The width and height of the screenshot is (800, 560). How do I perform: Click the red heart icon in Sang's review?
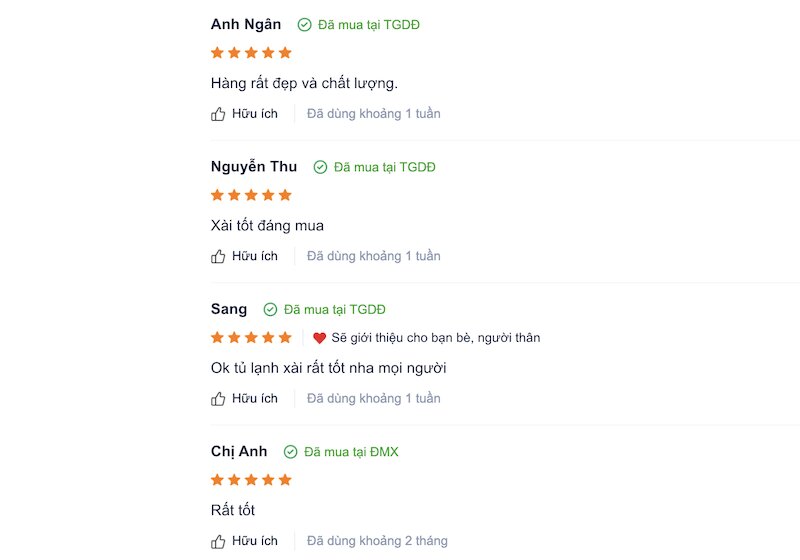[x=319, y=338]
